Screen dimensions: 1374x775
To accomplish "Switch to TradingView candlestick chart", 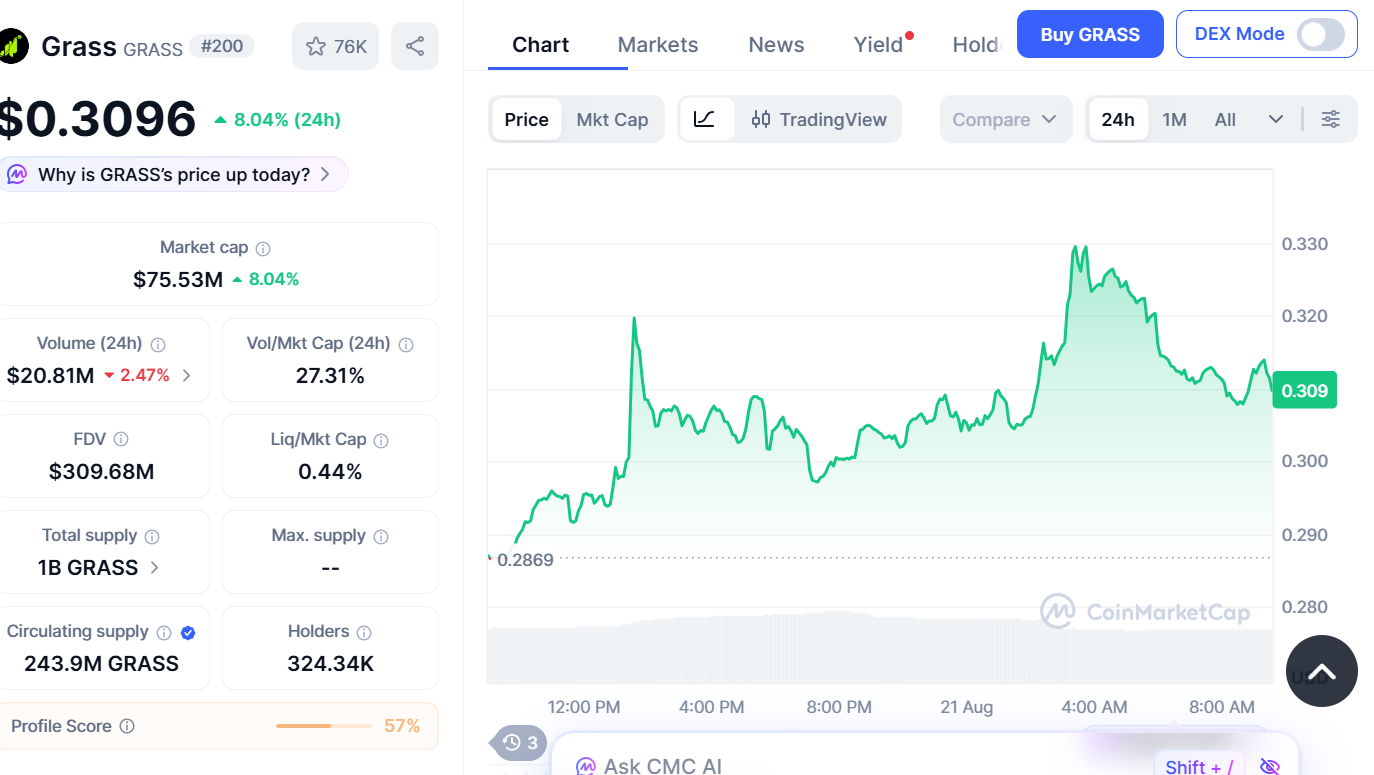I will click(819, 119).
